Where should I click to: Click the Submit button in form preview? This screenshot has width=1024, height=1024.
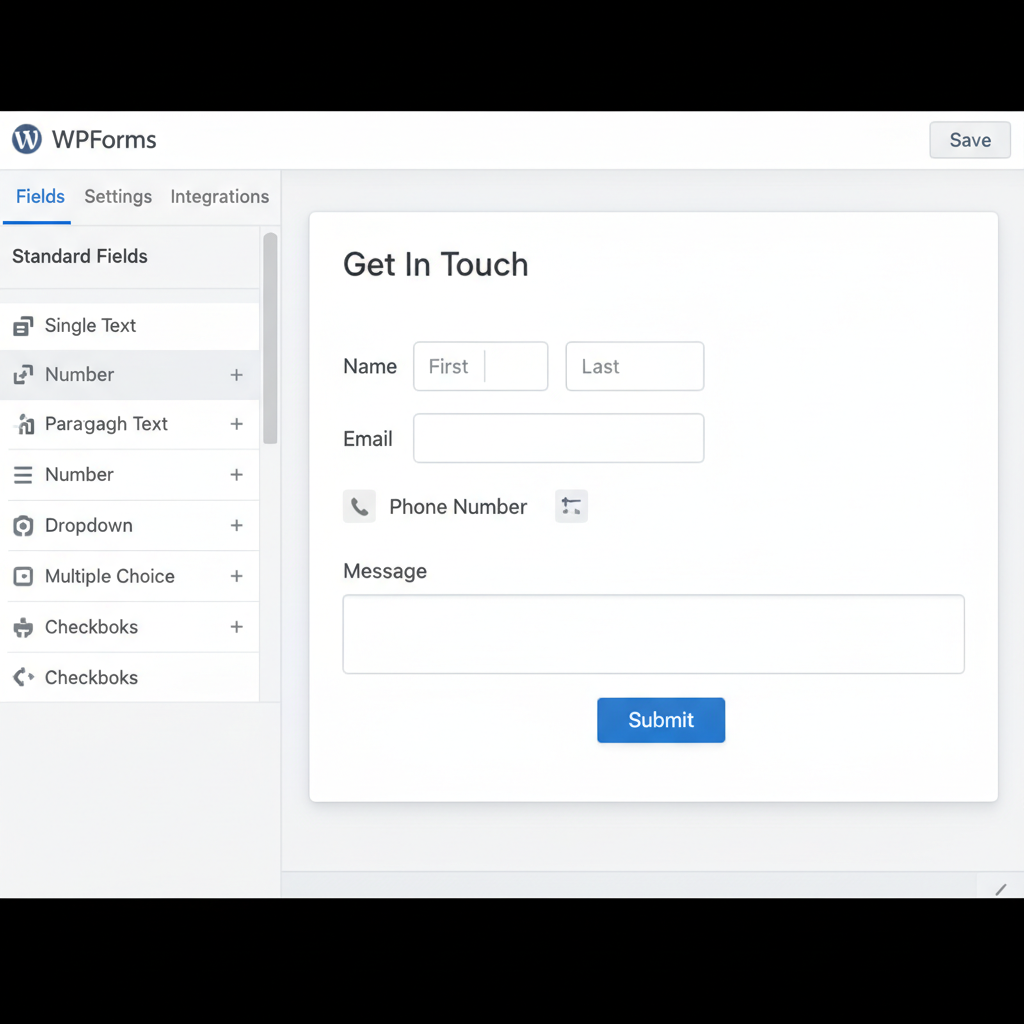[660, 720]
